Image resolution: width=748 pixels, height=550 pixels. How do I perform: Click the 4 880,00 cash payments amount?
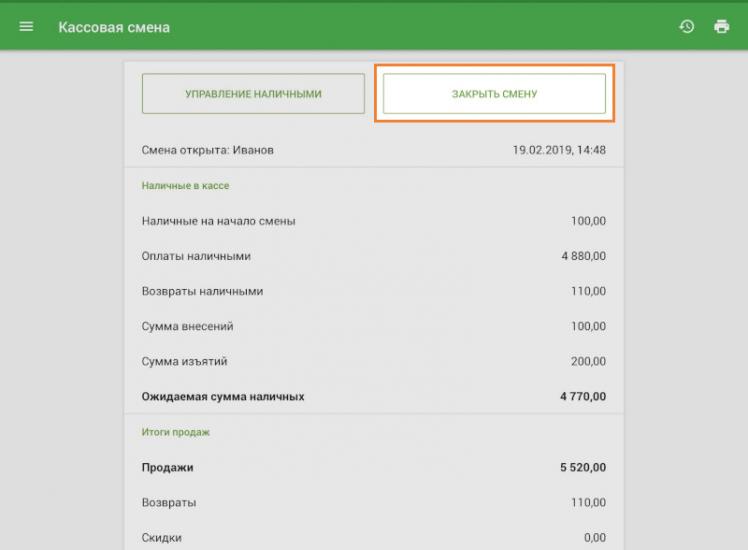coord(583,256)
